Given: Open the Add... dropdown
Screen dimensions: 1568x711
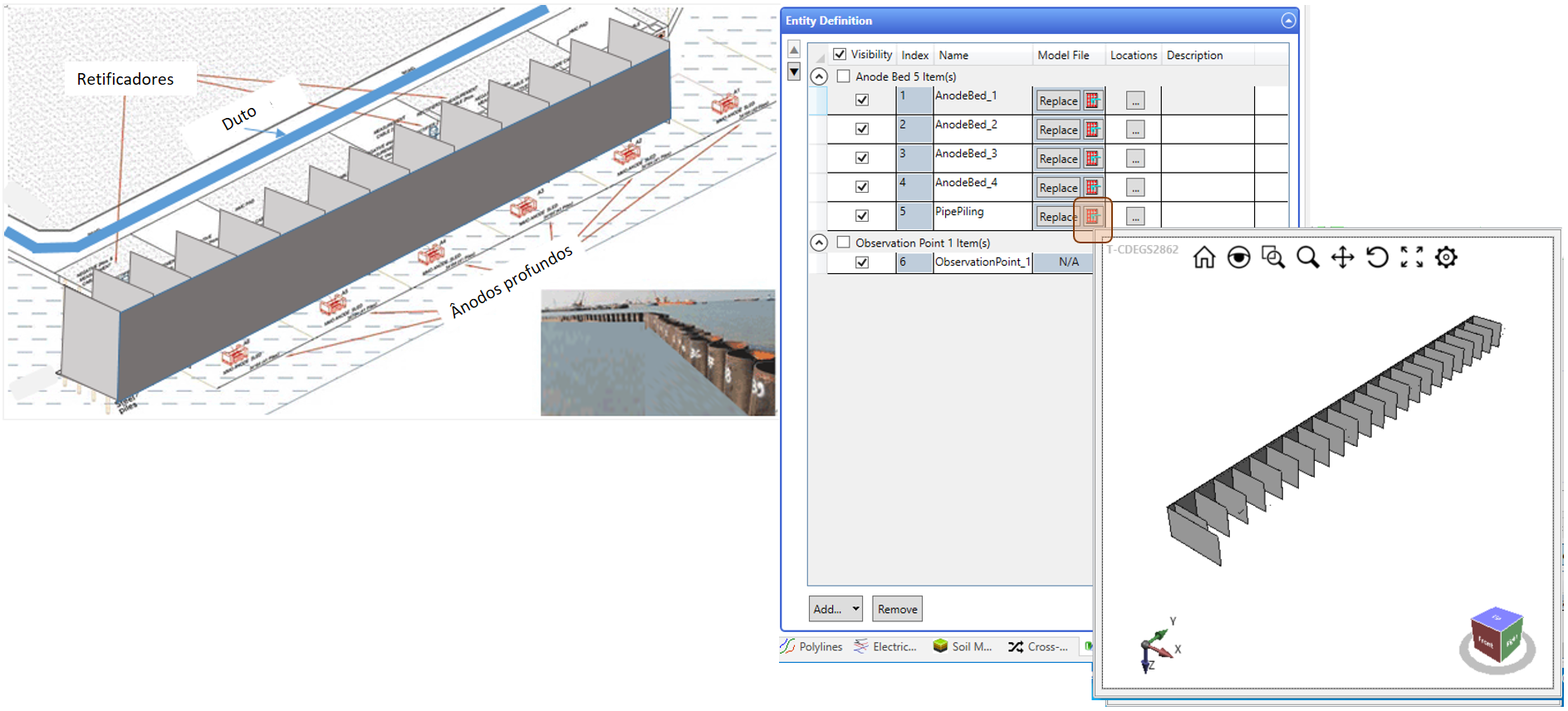Looking at the screenshot, I should 835,609.
